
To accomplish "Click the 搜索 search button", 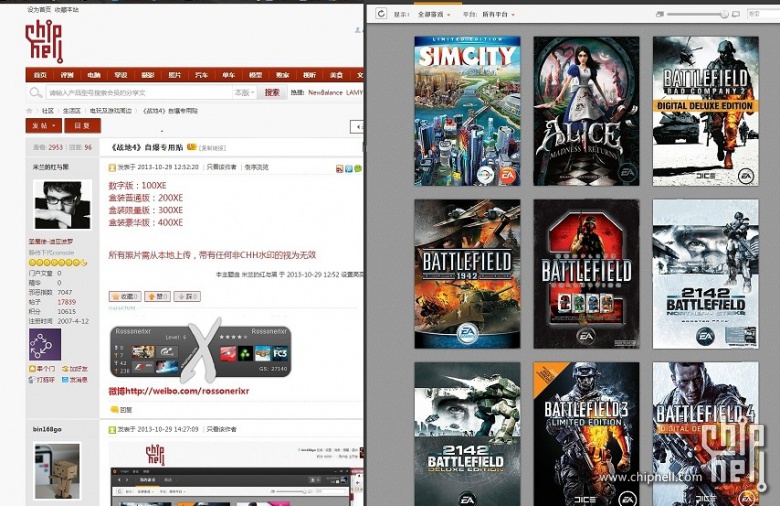I will tap(272, 93).
